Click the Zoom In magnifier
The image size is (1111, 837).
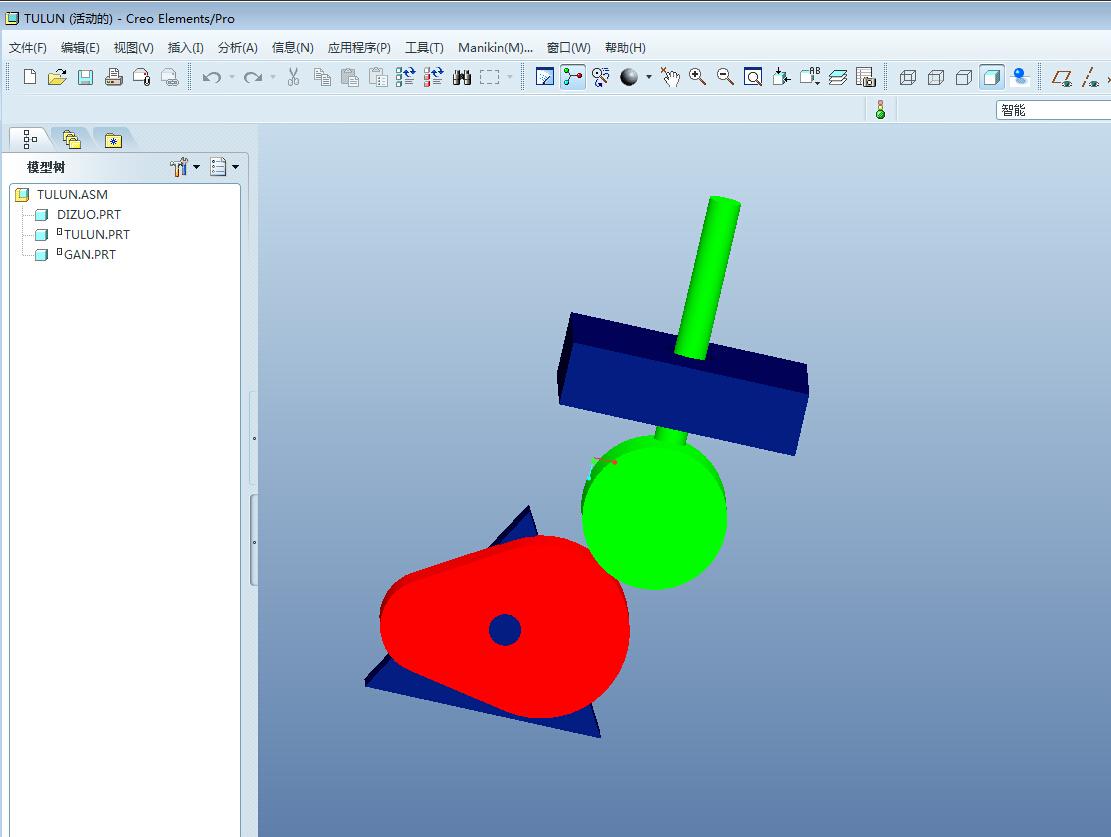[697, 77]
